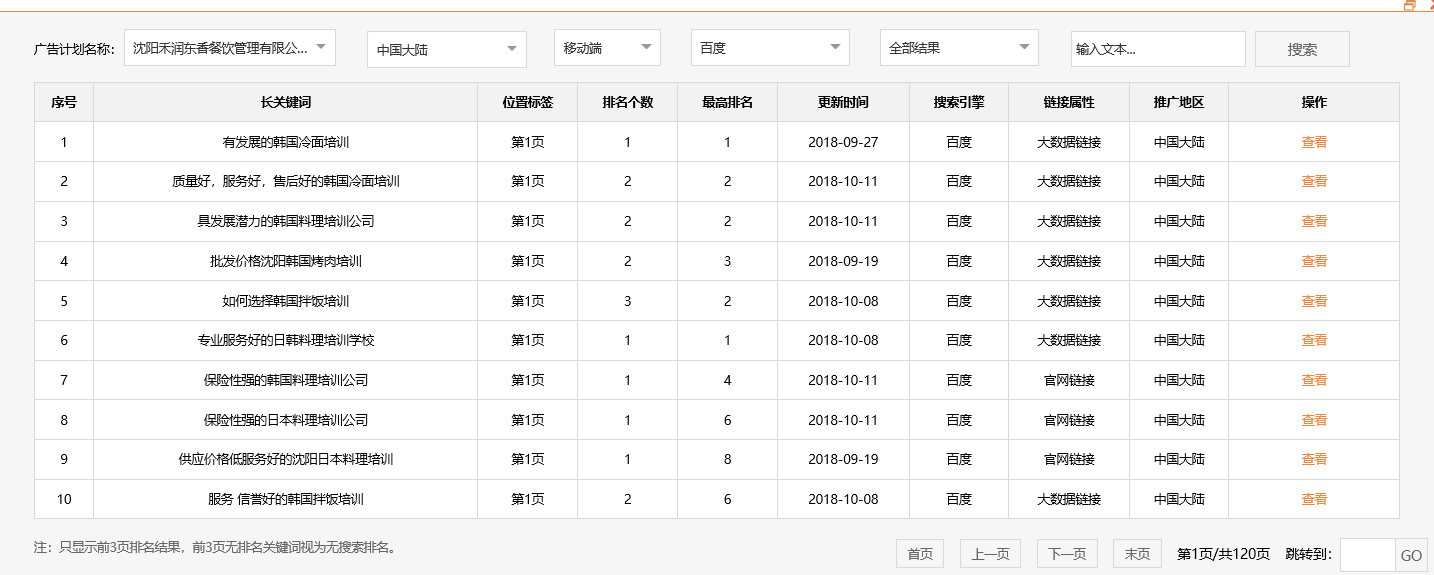Open 查看 link in row 4
1434x575 pixels.
(x=1313, y=261)
